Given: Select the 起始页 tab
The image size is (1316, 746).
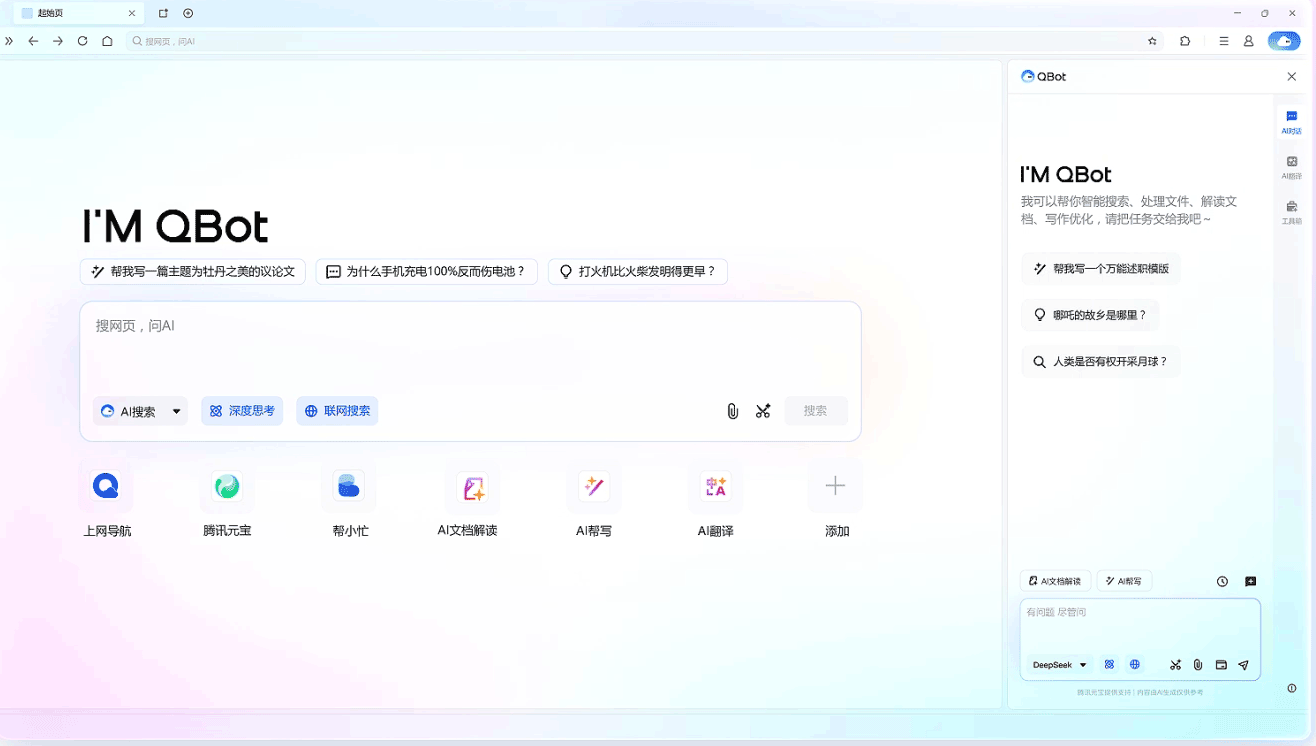Looking at the screenshot, I should tap(80, 13).
